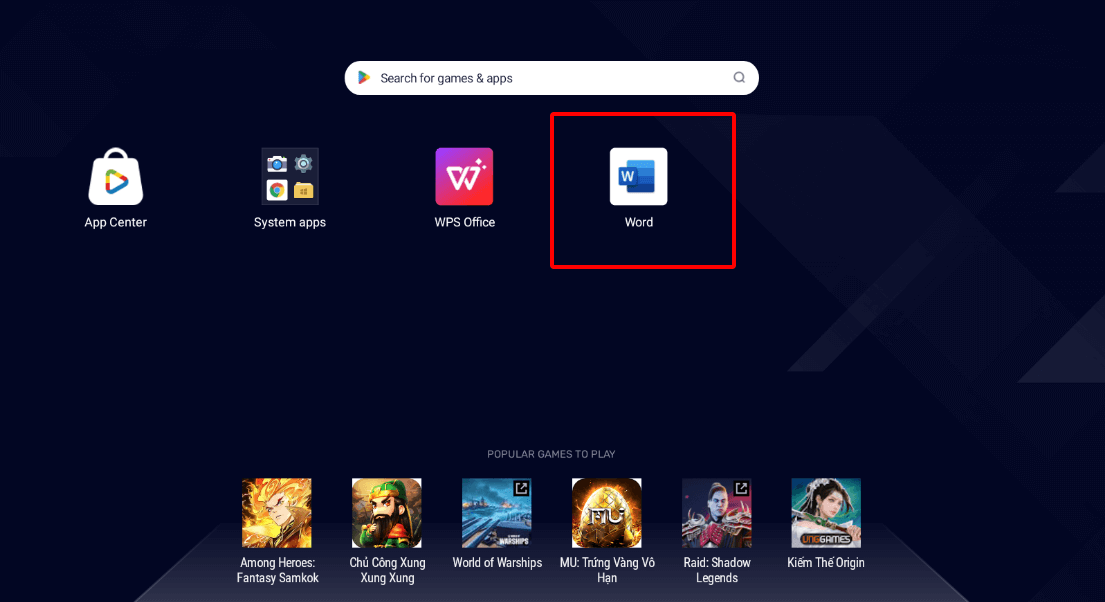Click the Raid: Shadow Legends title text

pyautogui.click(x=717, y=570)
